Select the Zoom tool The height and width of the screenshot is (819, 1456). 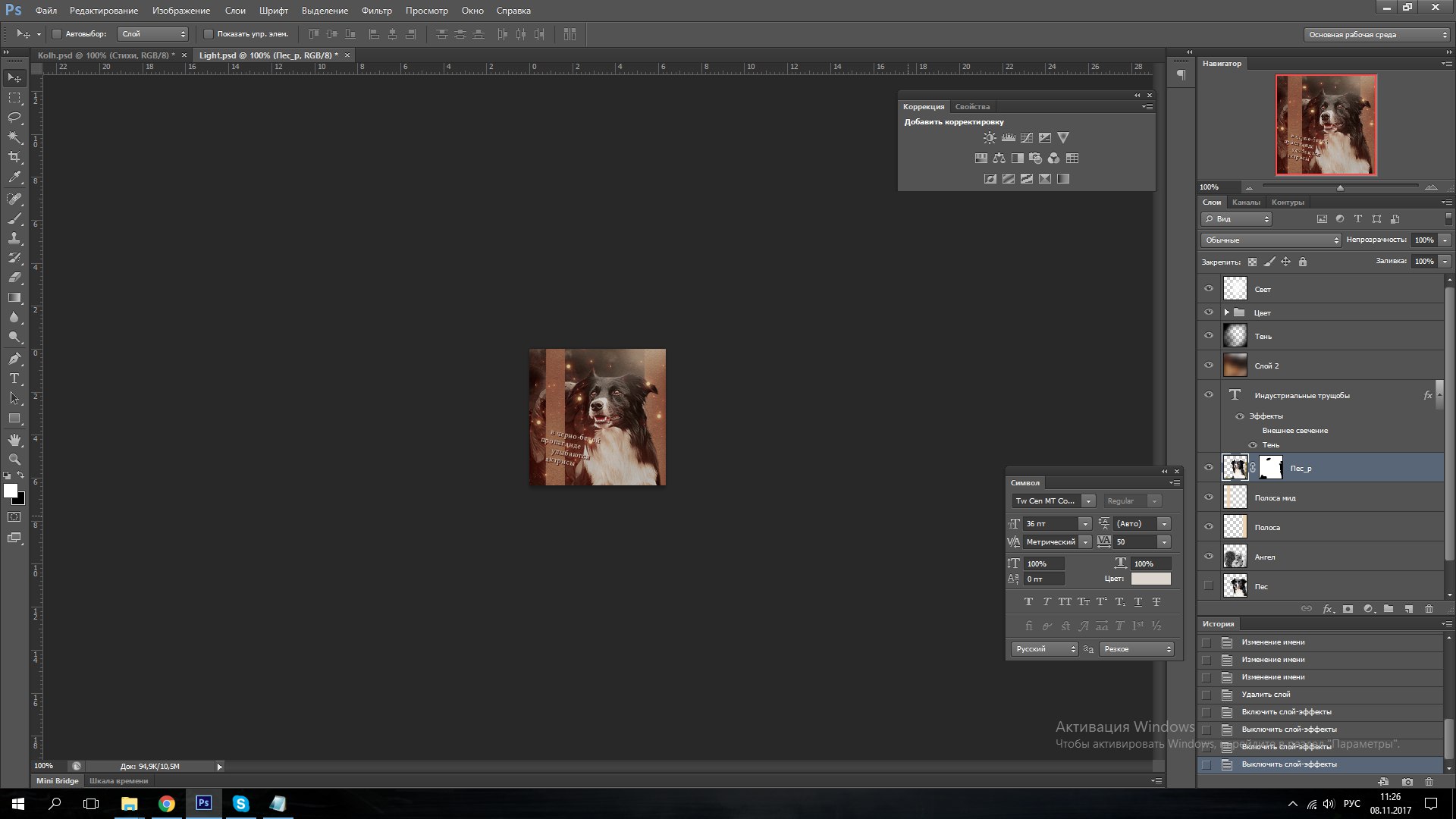[x=14, y=460]
